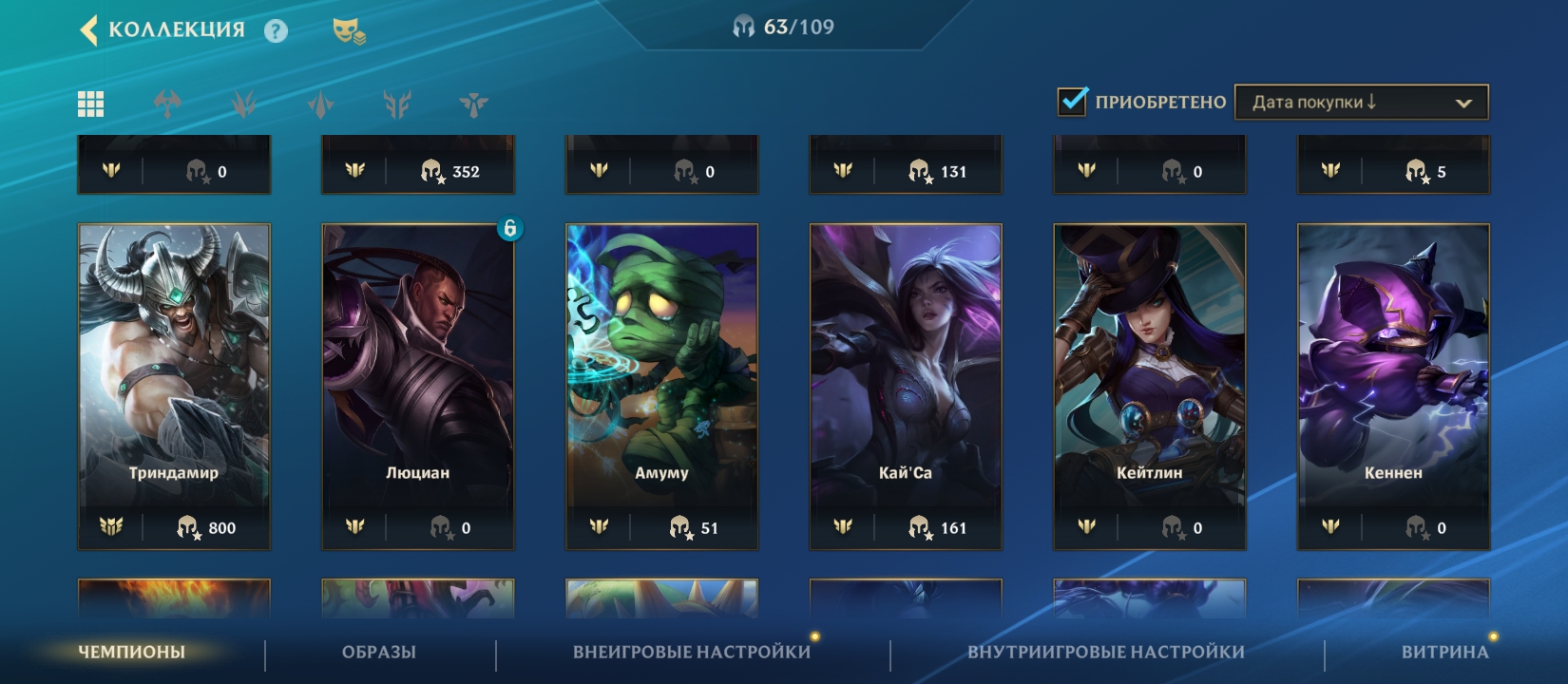Open the Кеннен champion card
Image resolution: width=1568 pixels, height=684 pixels.
point(1393,387)
